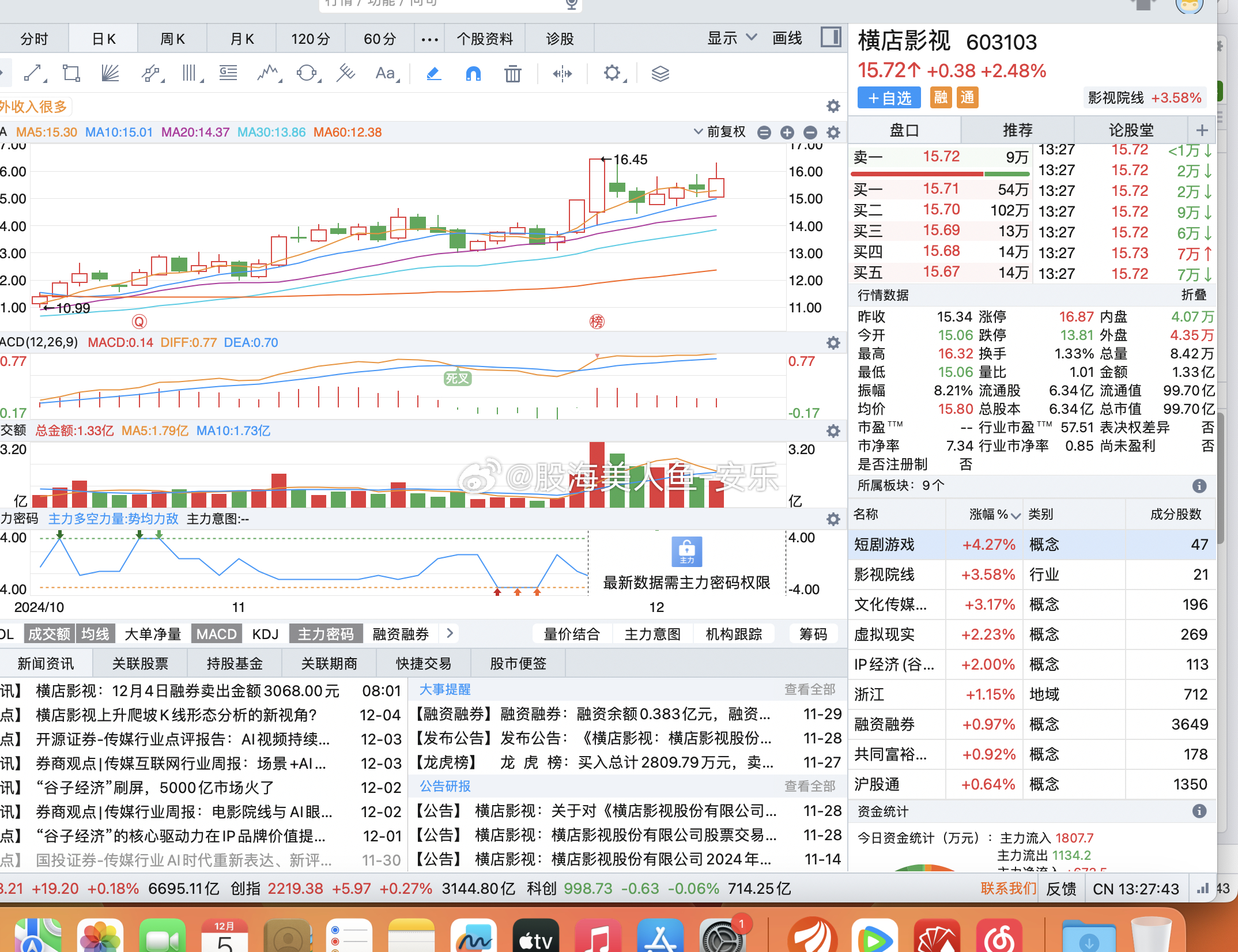
Task: Click the trash delete drawings icon
Action: pos(512,73)
